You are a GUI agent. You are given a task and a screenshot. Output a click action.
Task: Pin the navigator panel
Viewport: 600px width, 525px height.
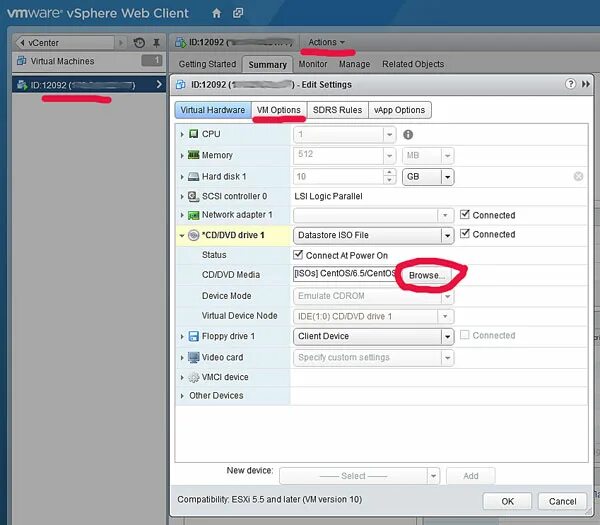157,42
